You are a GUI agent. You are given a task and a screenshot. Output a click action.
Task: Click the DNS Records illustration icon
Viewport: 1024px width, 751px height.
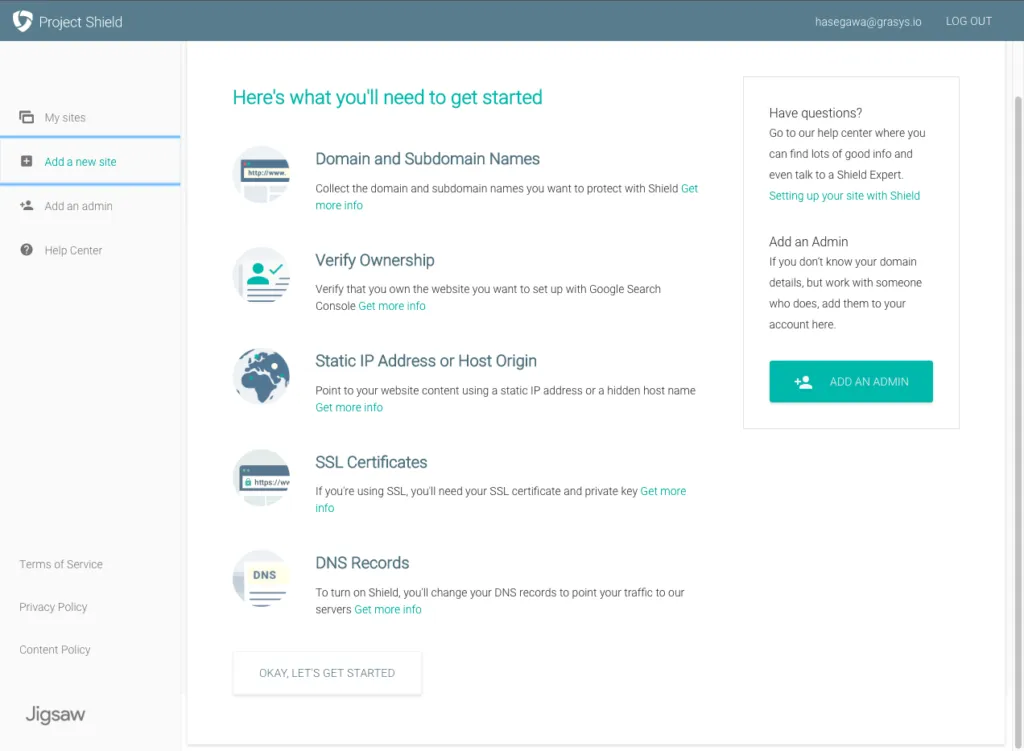(x=261, y=579)
